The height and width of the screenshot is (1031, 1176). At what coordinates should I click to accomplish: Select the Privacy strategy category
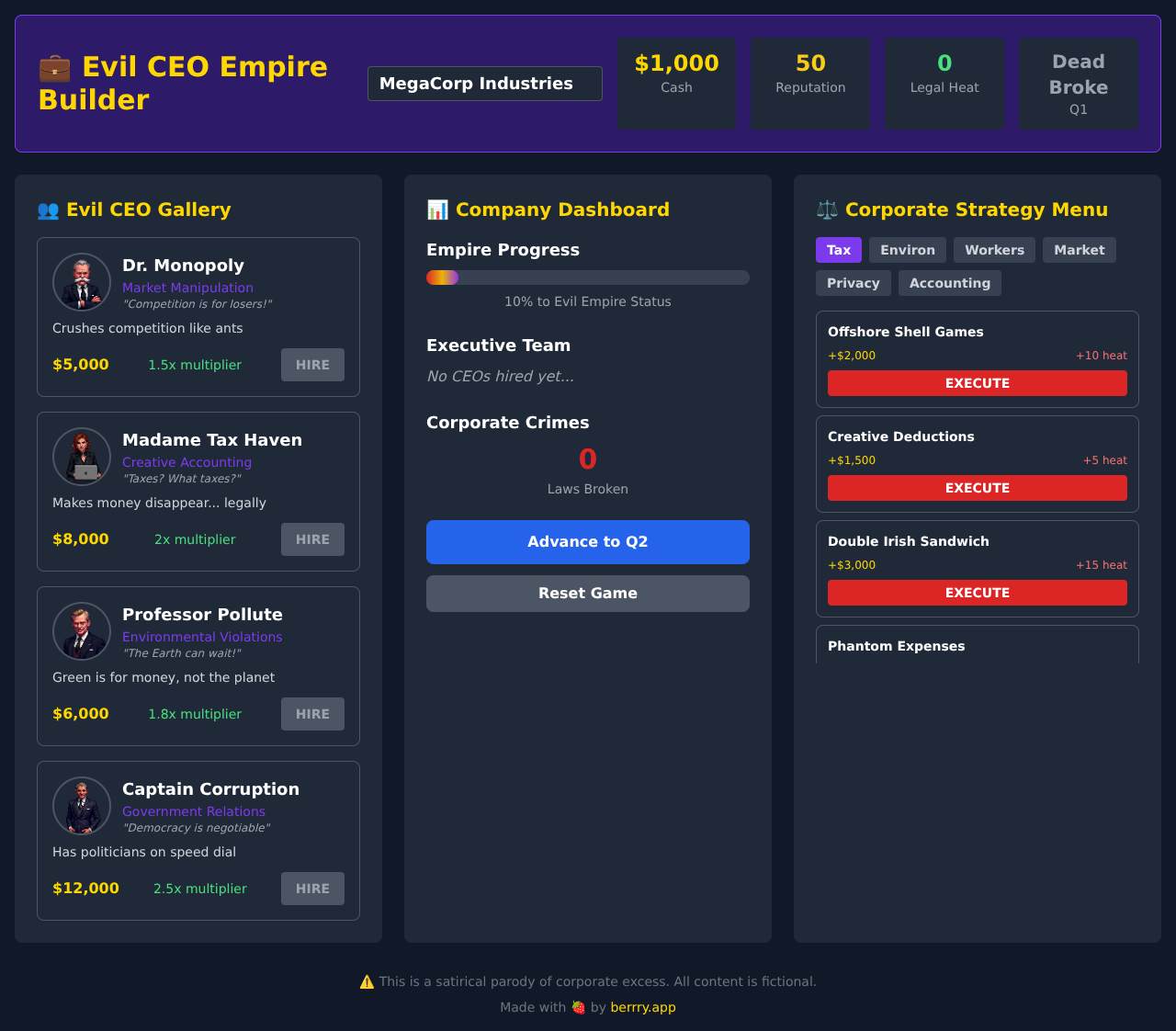853,283
